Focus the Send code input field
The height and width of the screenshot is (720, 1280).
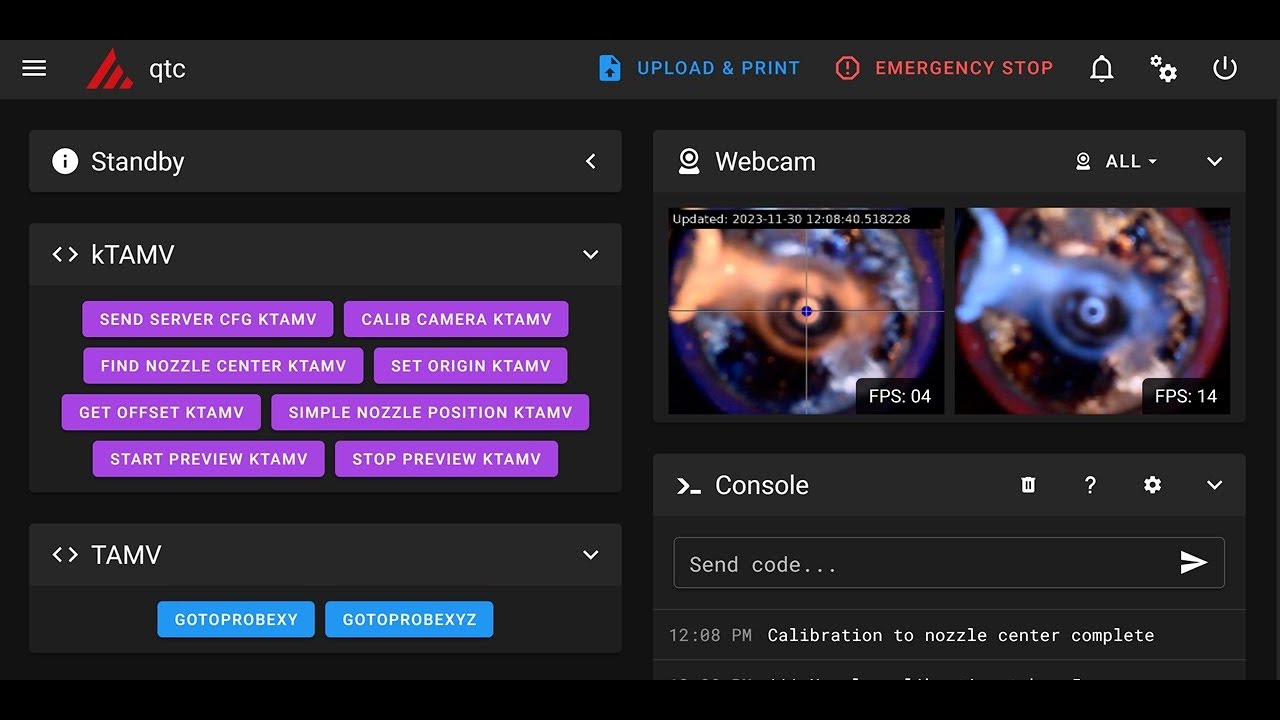coord(949,563)
